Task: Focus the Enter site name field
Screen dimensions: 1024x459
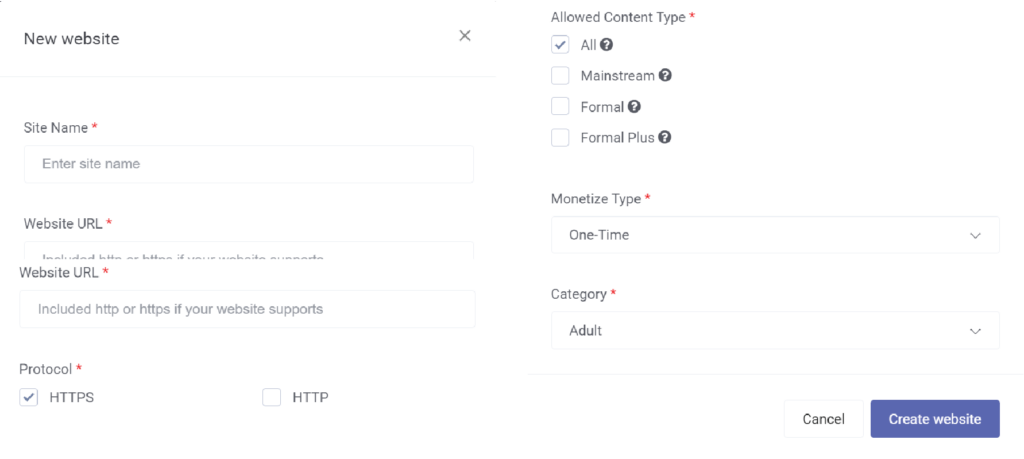Action: pyautogui.click(x=249, y=164)
